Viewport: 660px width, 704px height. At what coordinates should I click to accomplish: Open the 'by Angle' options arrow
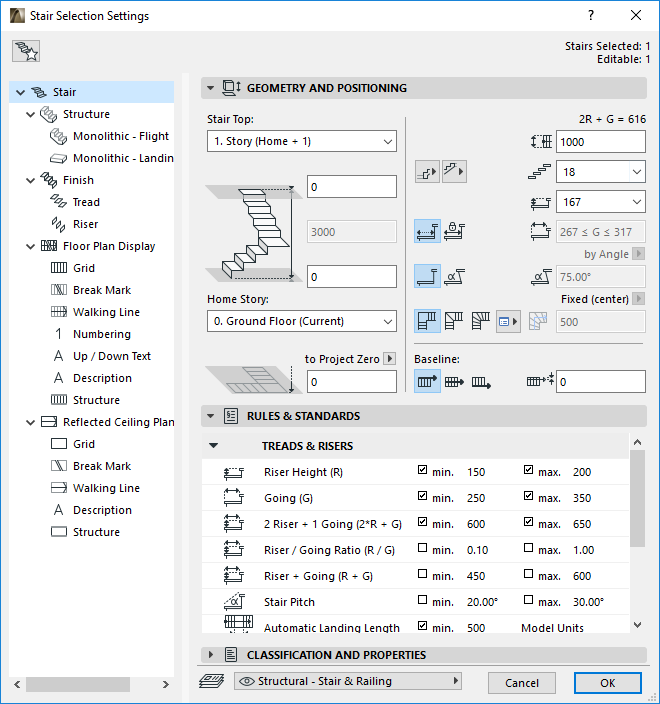pos(638,254)
